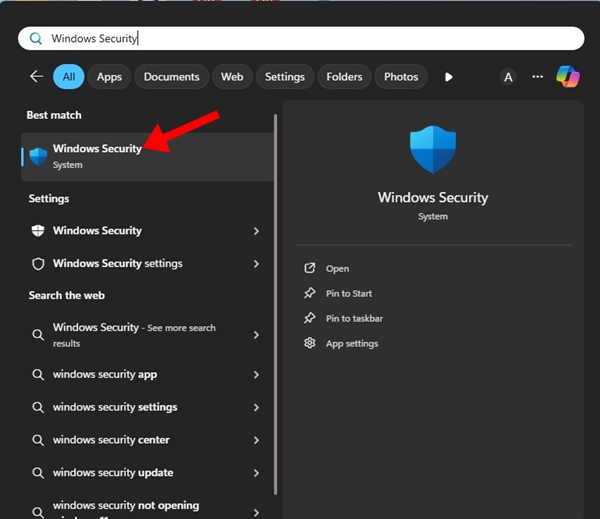Show more filter tabs with play arrow
The width and height of the screenshot is (600, 519).
pyautogui.click(x=449, y=77)
